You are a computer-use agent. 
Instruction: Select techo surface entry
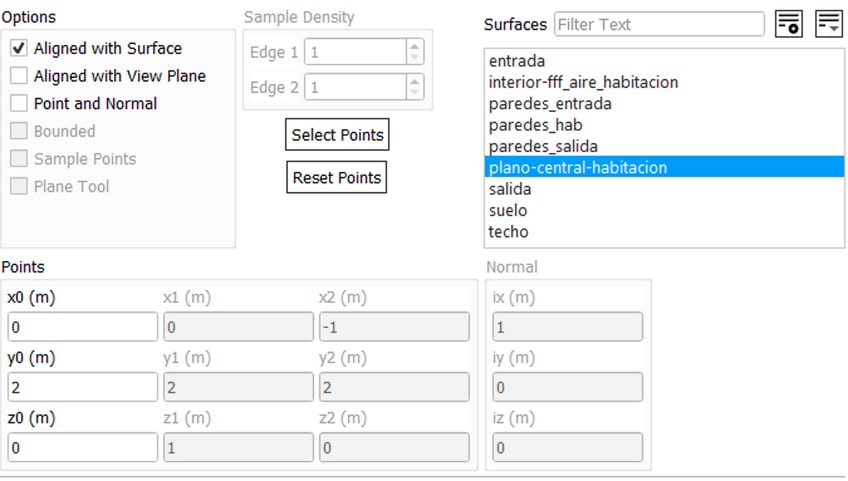click(x=508, y=232)
